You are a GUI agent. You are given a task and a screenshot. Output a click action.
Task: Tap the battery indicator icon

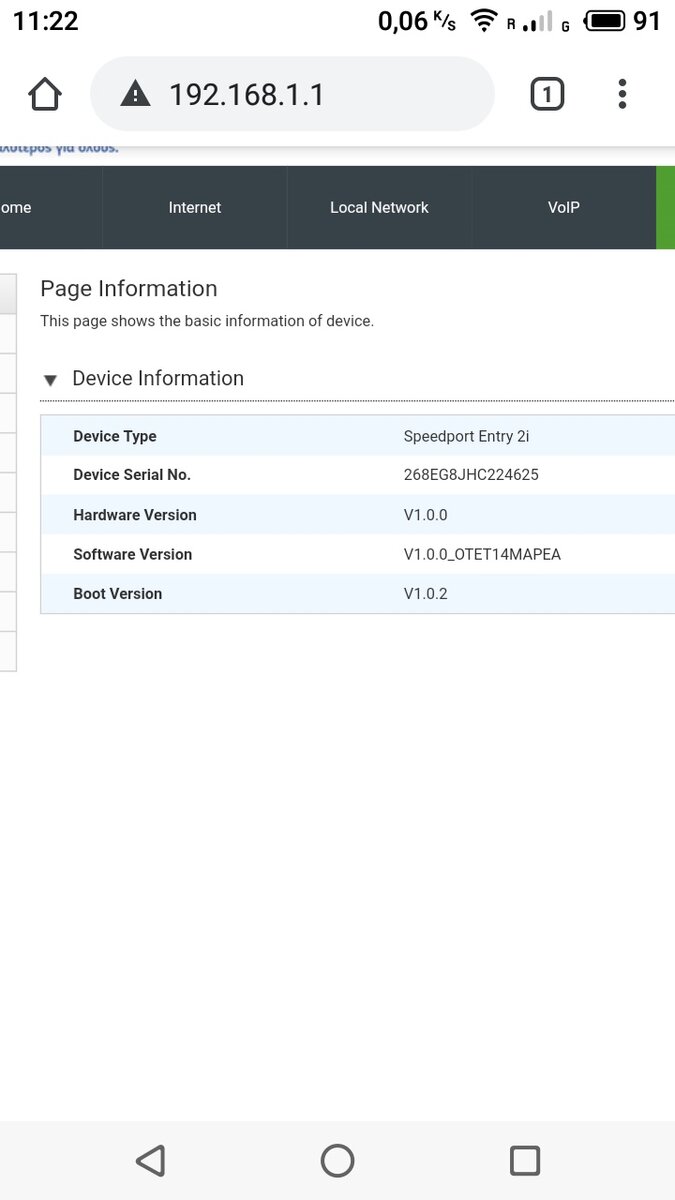click(x=606, y=20)
